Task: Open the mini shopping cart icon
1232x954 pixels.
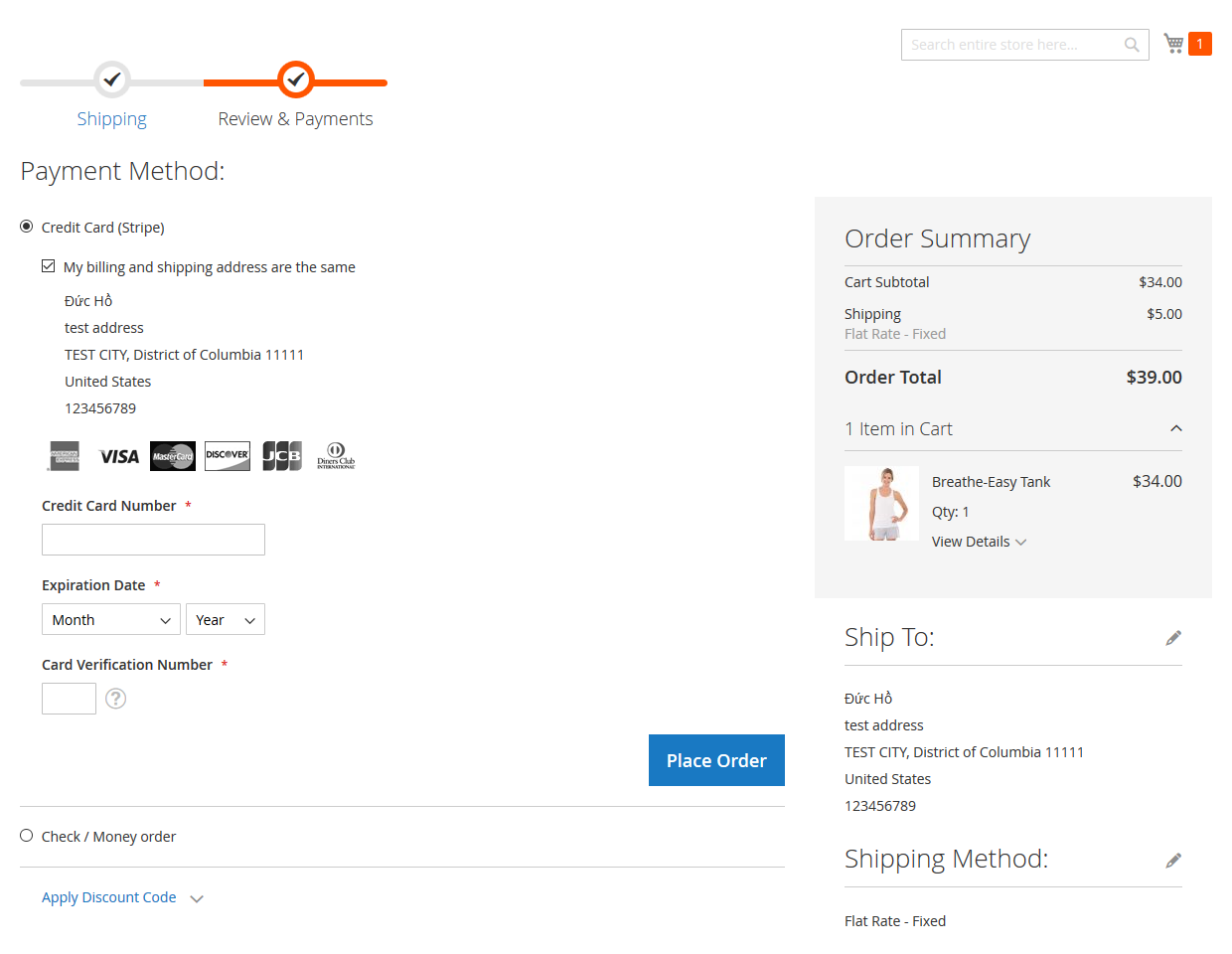Action: [1173, 42]
